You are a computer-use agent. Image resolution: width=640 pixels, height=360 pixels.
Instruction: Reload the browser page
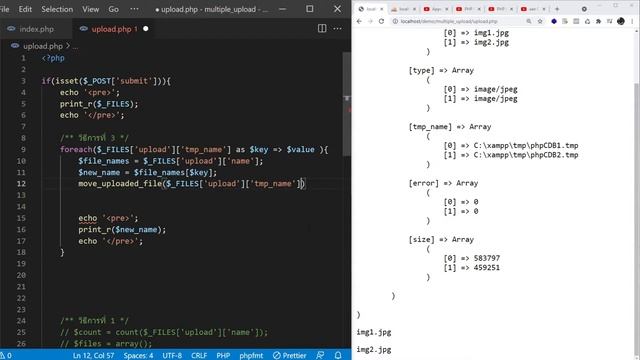(381, 21)
